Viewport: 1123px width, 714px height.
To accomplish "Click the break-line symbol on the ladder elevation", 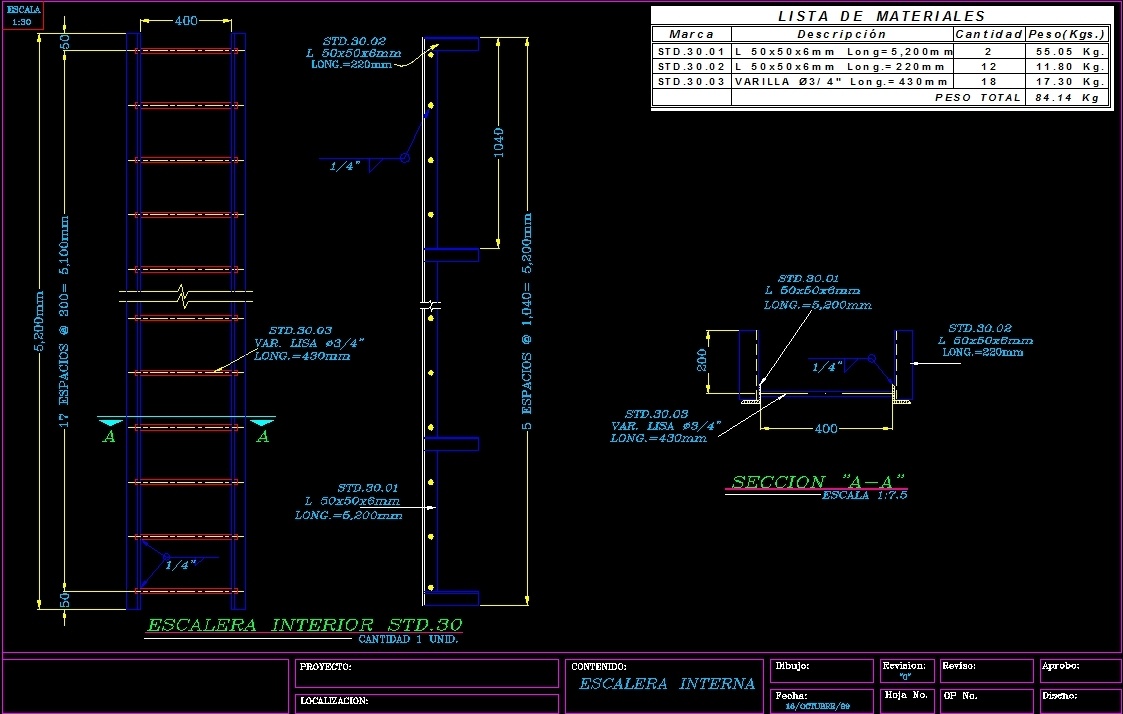I will point(180,297).
